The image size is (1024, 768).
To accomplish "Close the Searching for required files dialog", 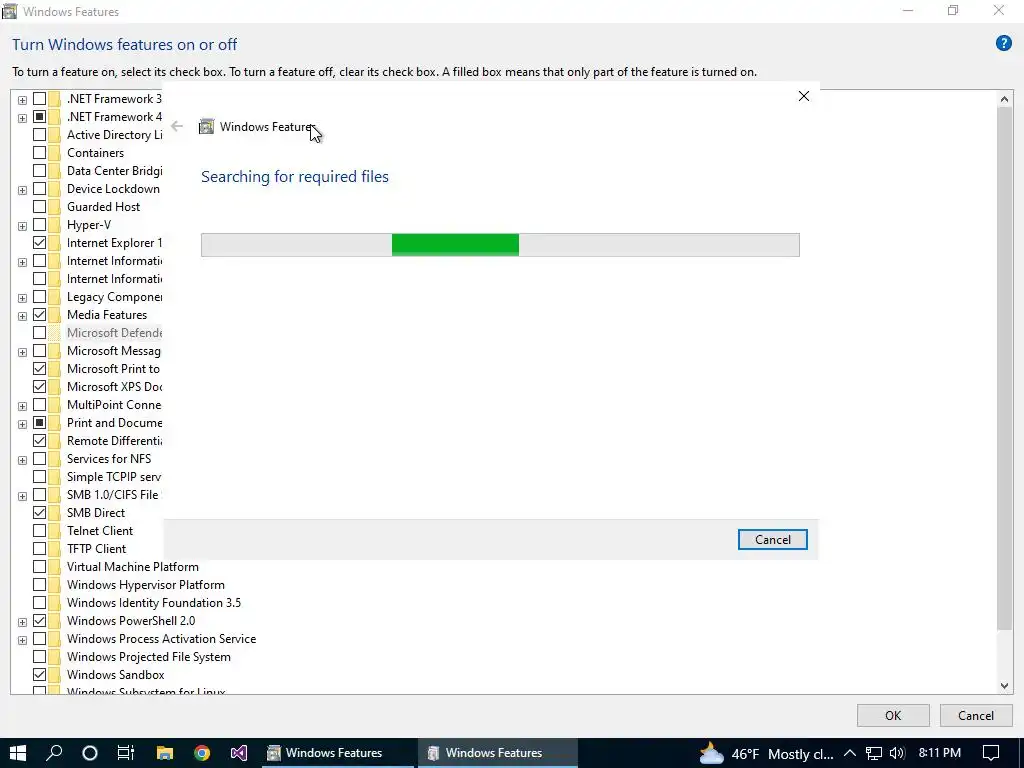I will pyautogui.click(x=804, y=96).
